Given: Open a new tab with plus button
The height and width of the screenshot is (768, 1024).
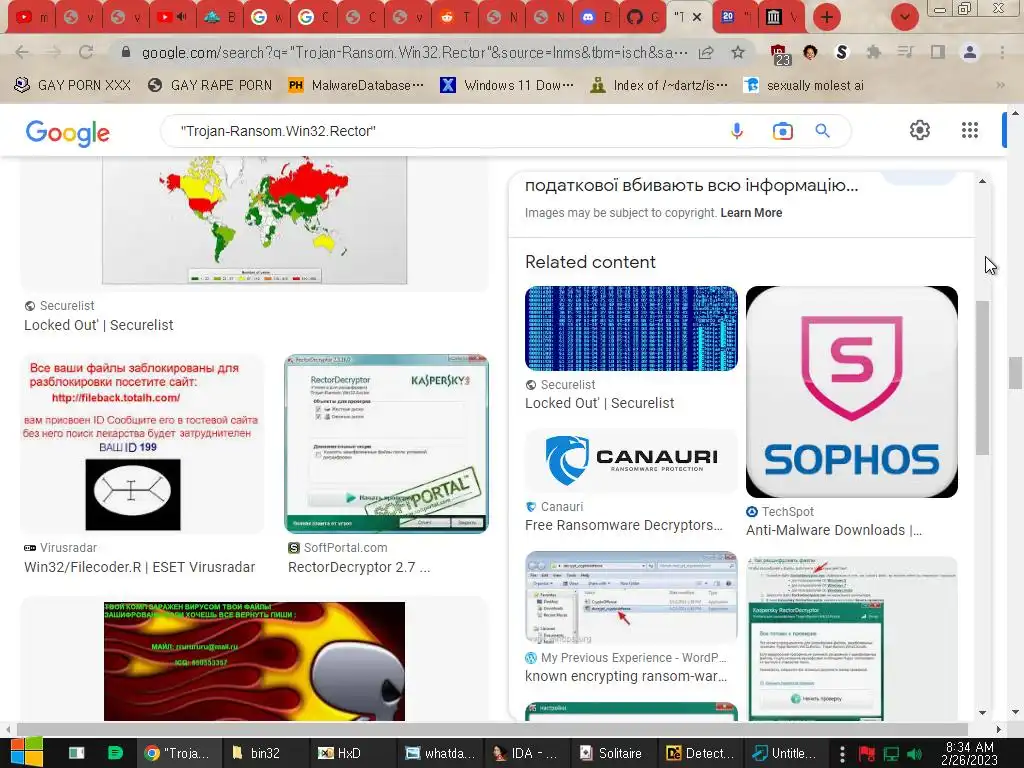Looking at the screenshot, I should coord(827,17).
